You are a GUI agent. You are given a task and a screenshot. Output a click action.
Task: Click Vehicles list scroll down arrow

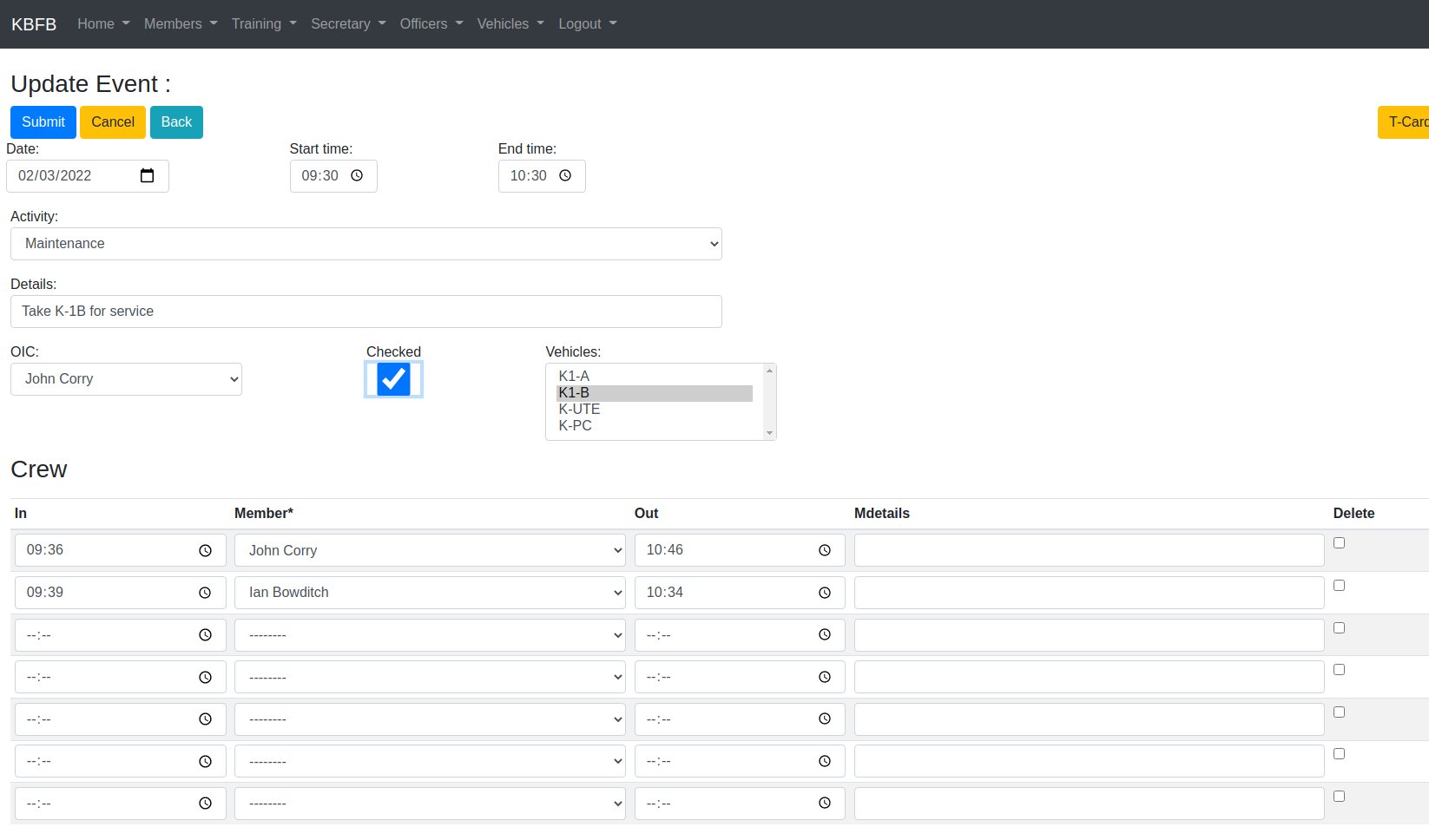coord(769,433)
